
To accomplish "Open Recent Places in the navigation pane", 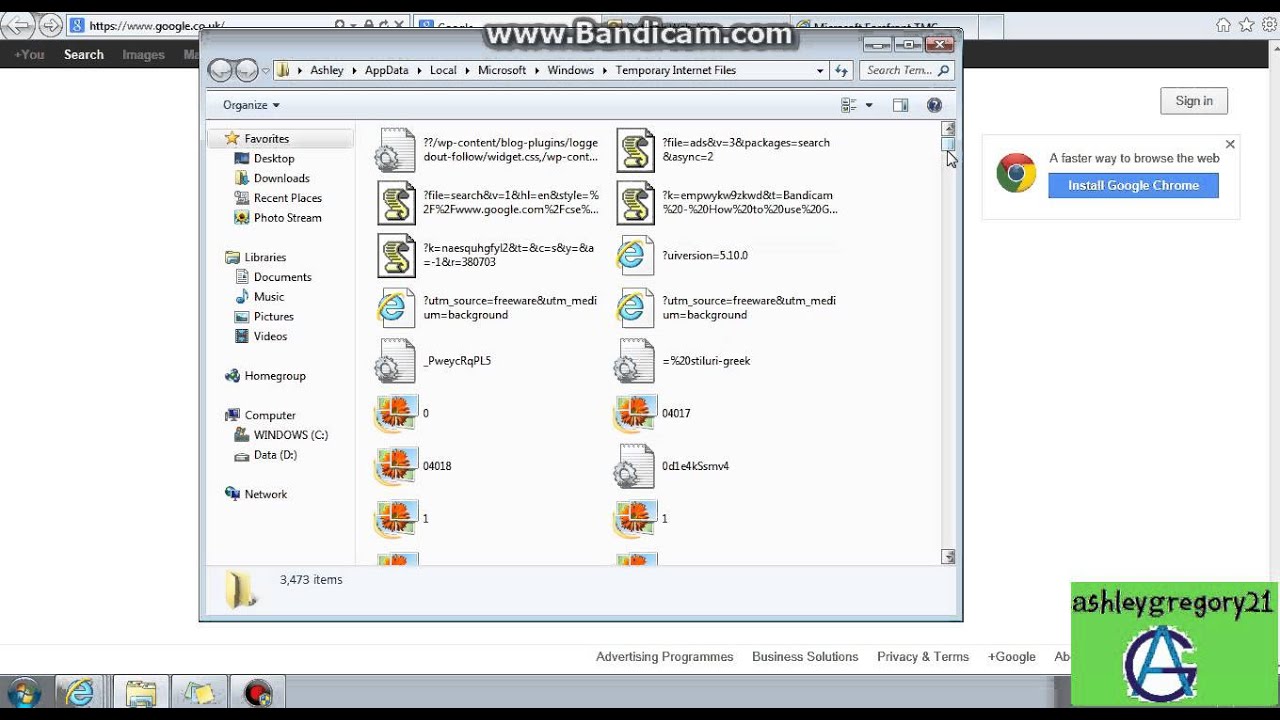I will coord(288,198).
